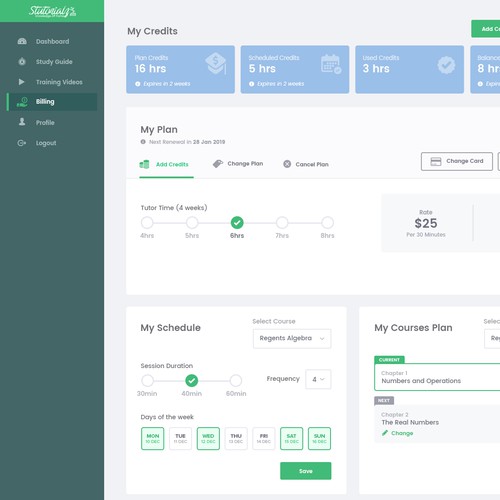The height and width of the screenshot is (500, 500).
Task: Click the Plan Credits dollar icon
Action: 216,63
